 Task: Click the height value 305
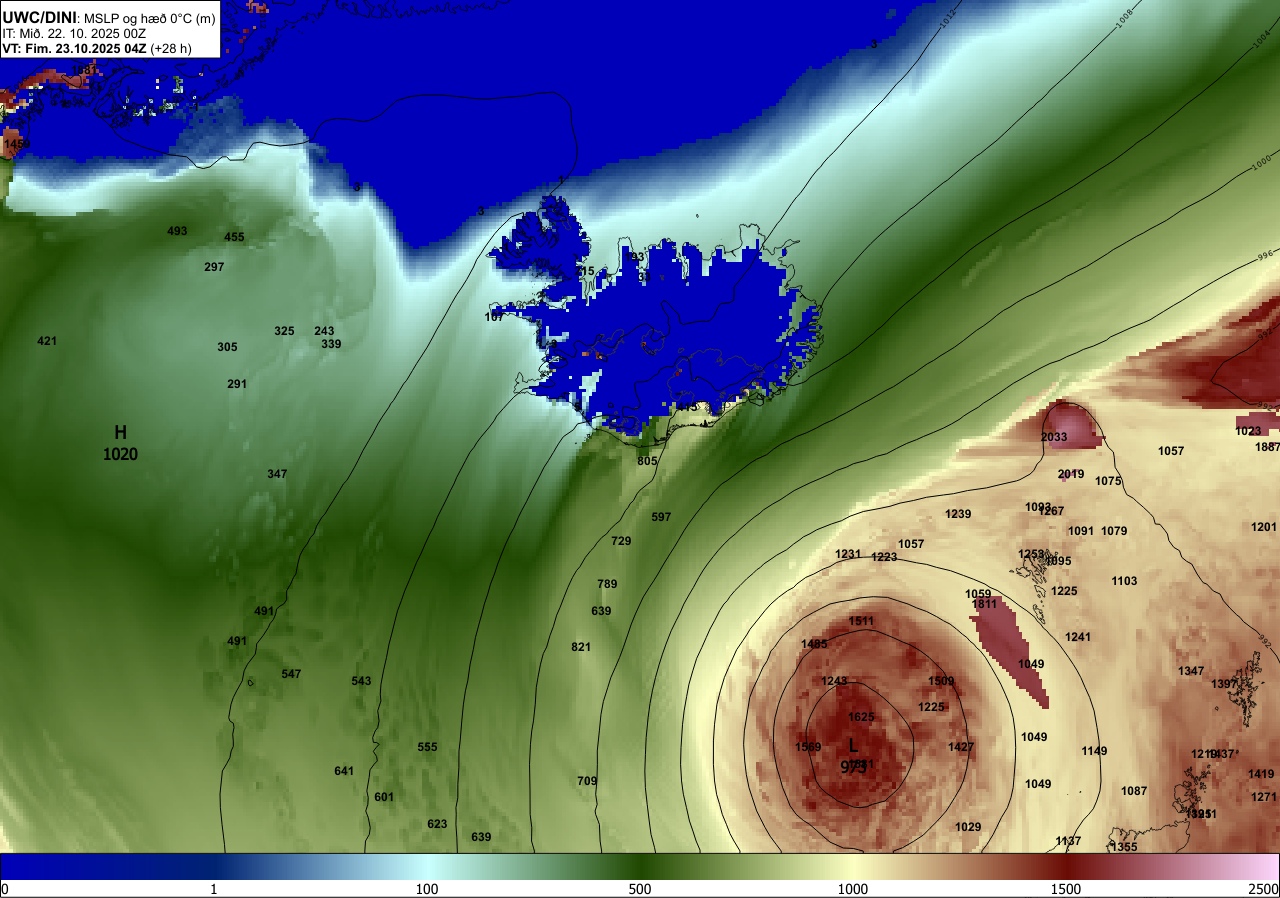click(227, 347)
